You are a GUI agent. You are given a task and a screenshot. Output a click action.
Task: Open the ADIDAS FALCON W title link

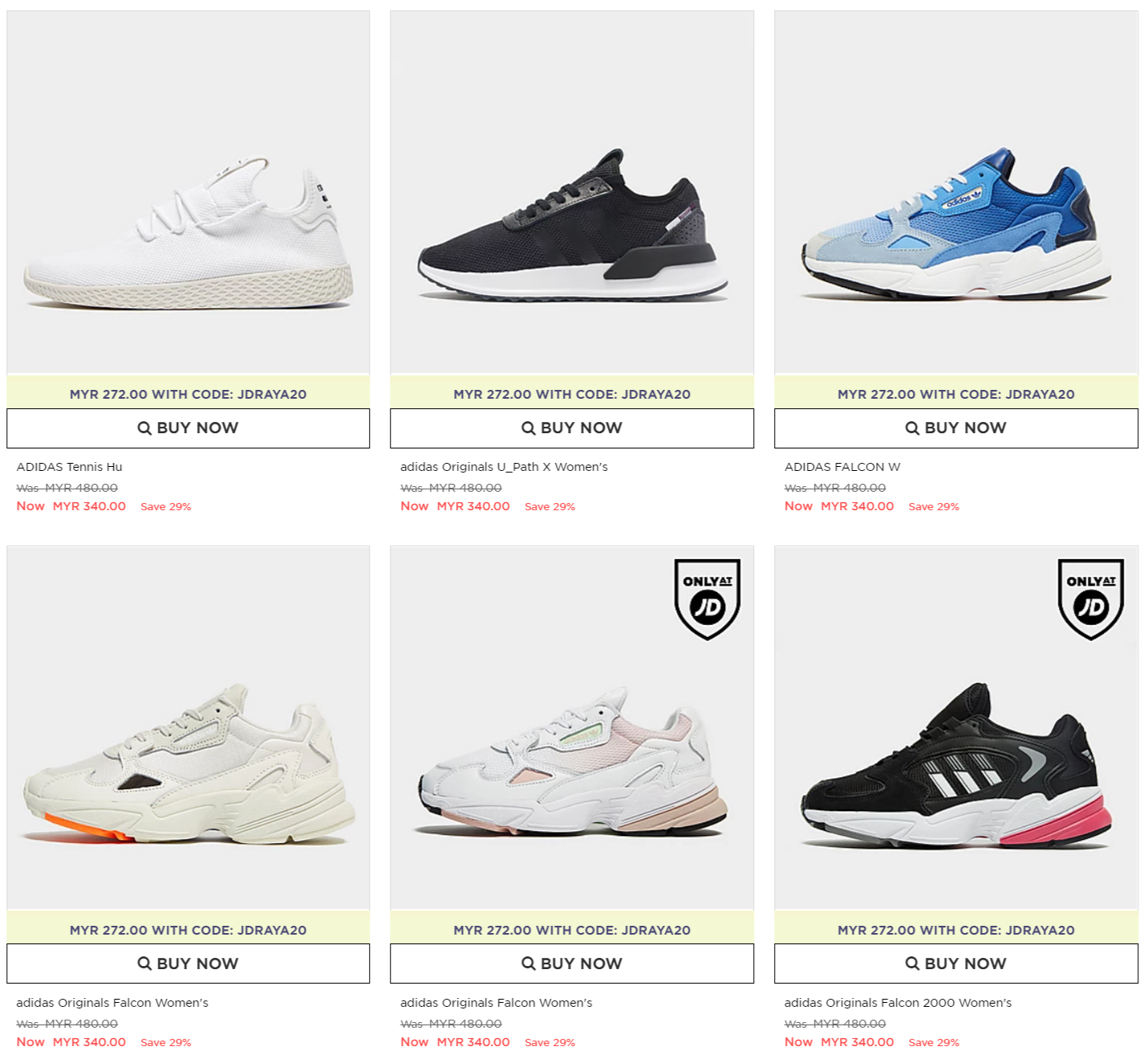(842, 467)
